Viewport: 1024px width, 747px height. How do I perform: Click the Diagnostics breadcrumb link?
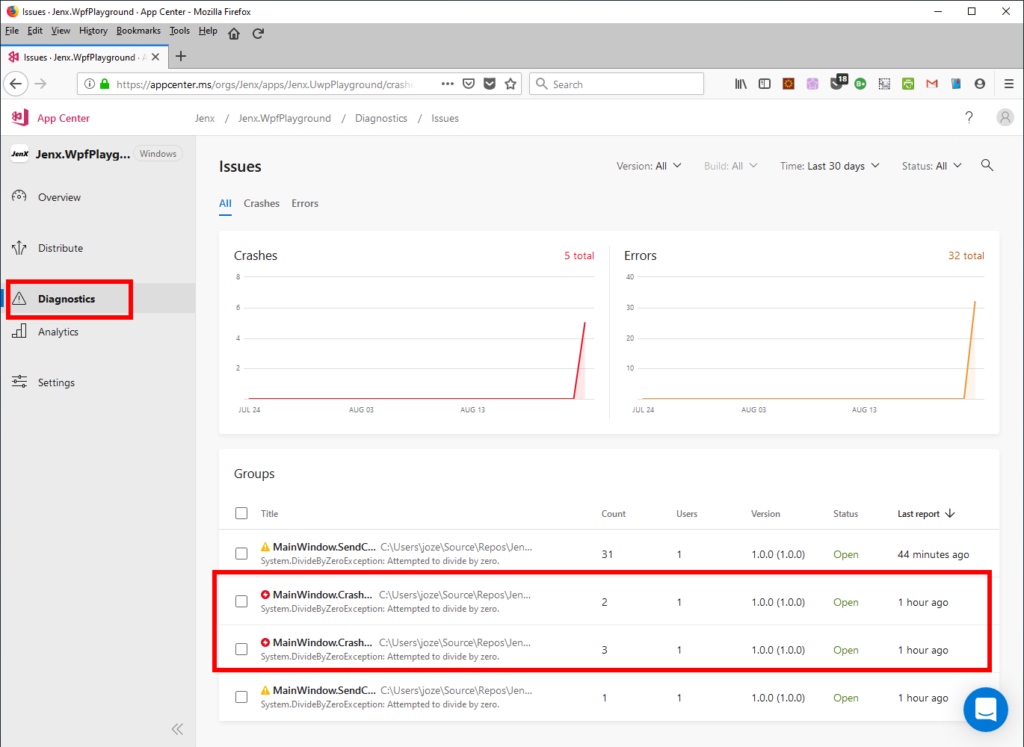[x=381, y=118]
